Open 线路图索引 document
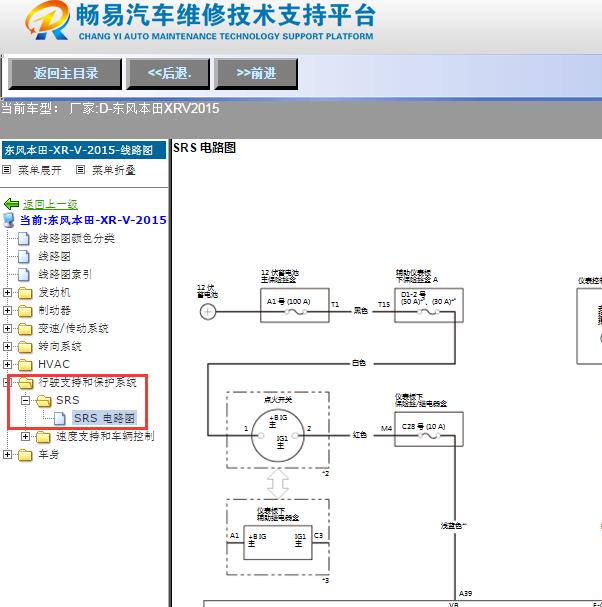Screen dimensions: 602x607 click(65, 274)
